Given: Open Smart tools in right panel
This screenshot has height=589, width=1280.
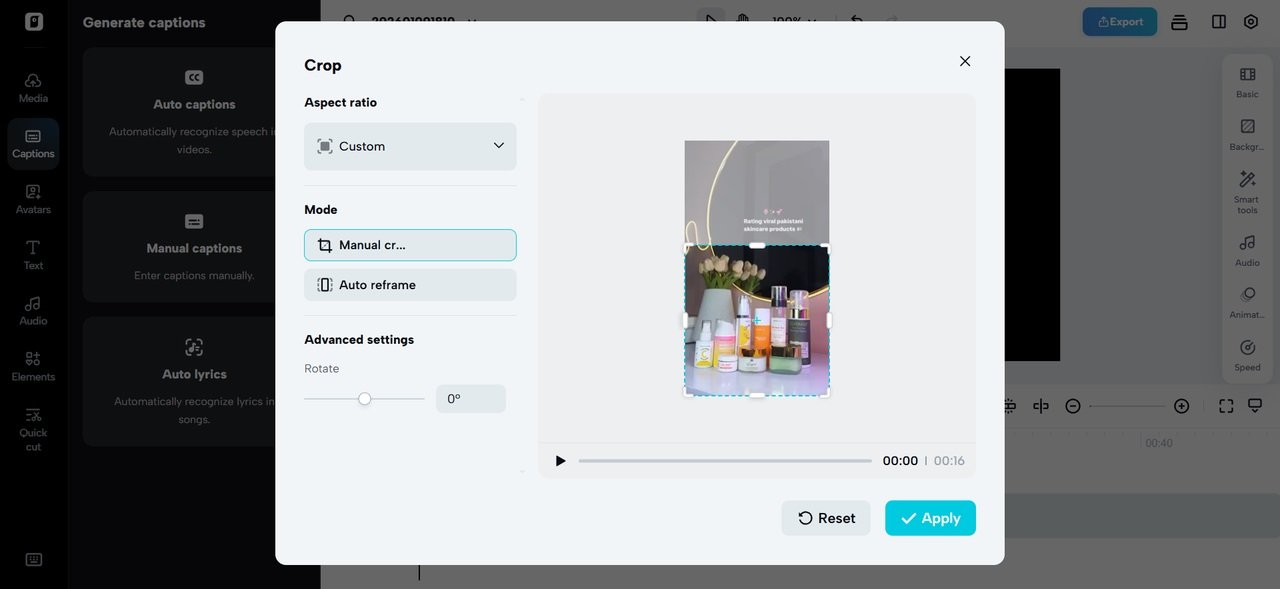Looking at the screenshot, I should coord(1247,191).
